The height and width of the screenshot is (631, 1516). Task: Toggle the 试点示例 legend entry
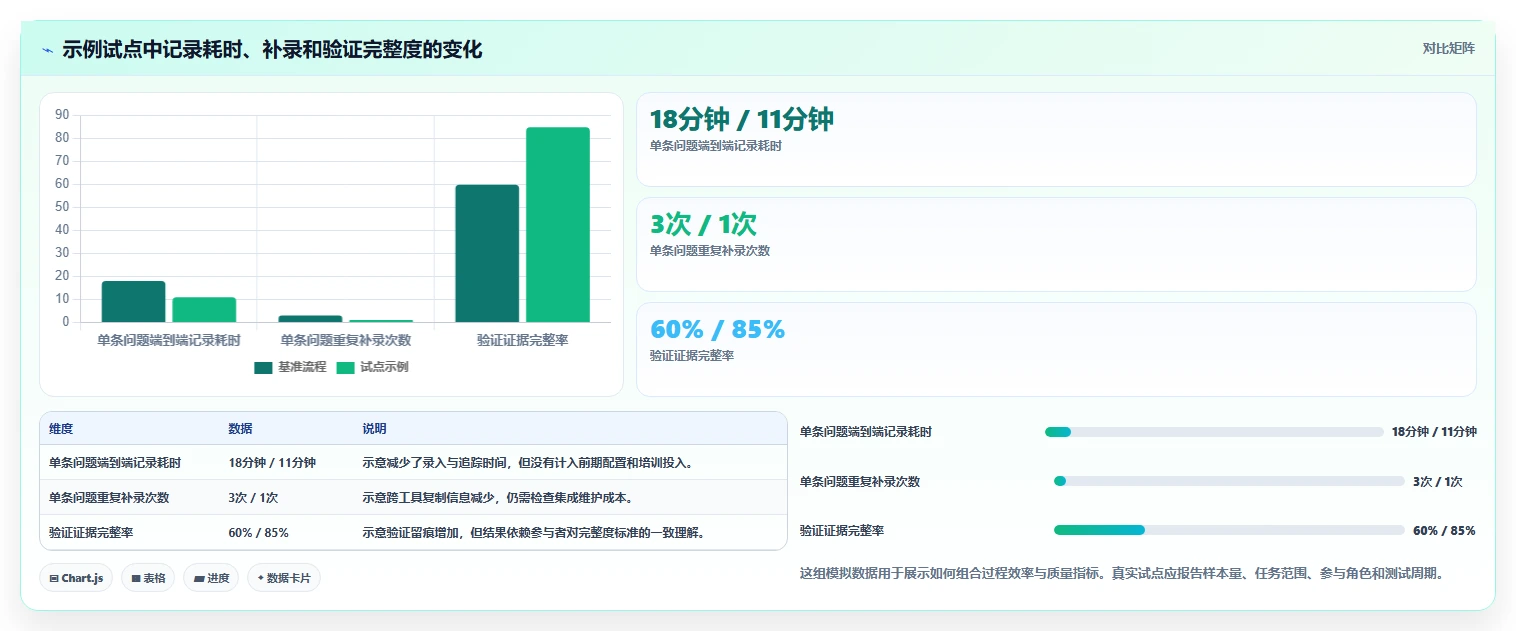pos(373,367)
